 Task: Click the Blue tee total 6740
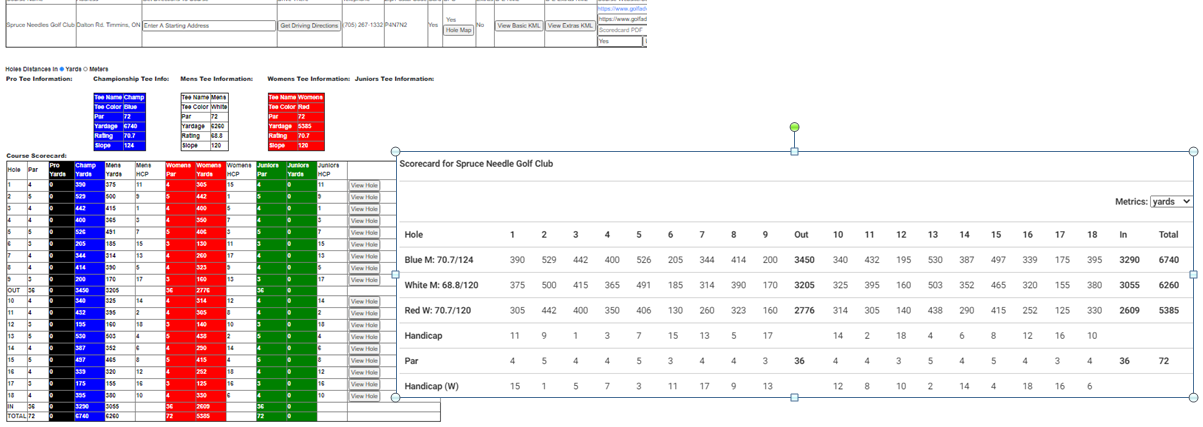click(x=1168, y=259)
